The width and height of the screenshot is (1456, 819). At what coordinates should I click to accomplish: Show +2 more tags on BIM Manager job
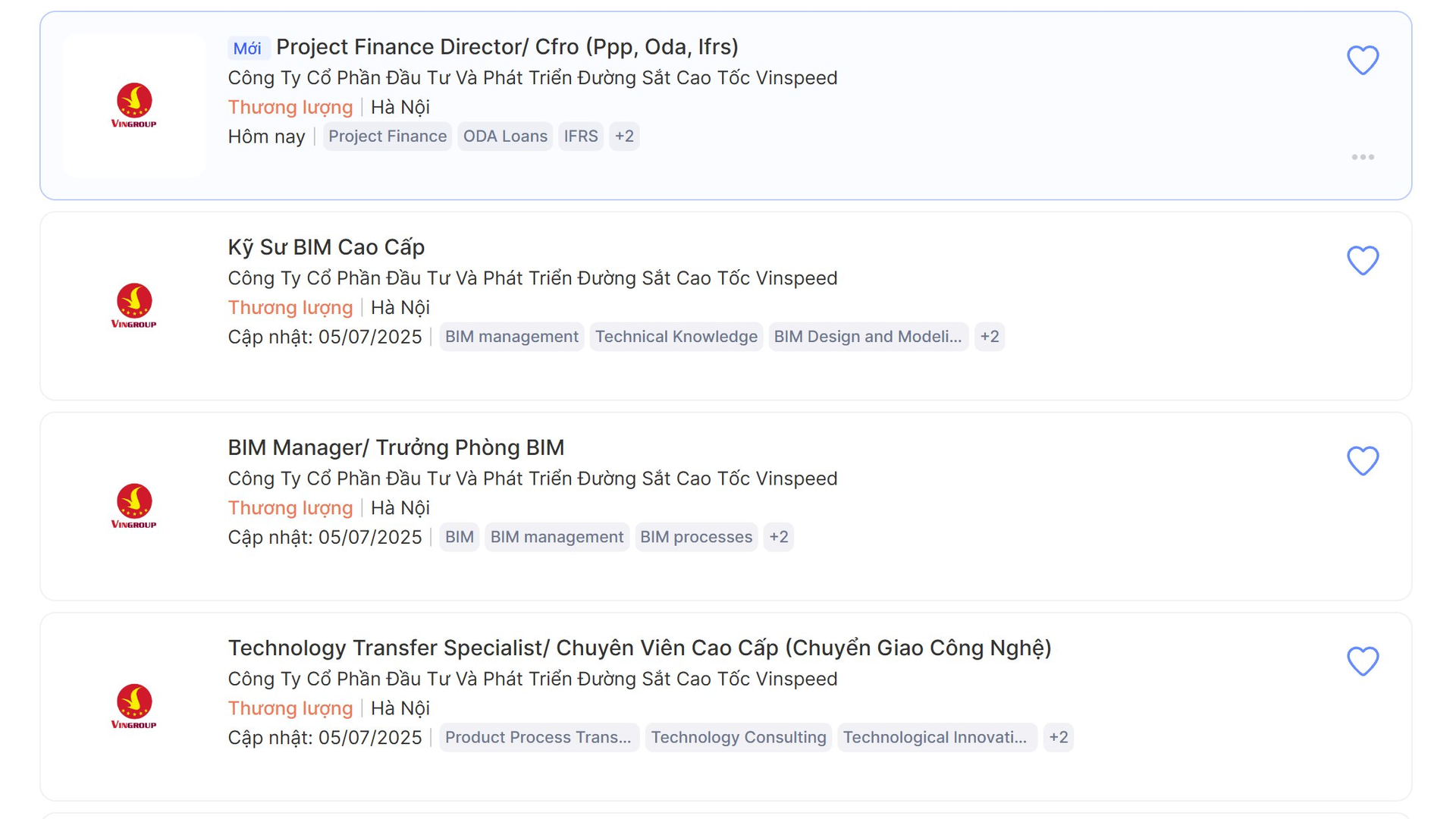point(779,537)
